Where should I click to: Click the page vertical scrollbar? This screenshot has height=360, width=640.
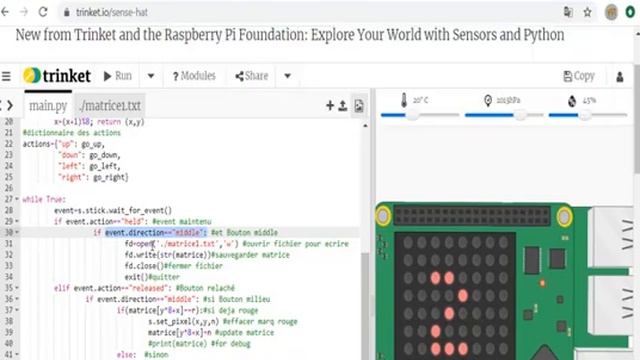click(x=637, y=118)
